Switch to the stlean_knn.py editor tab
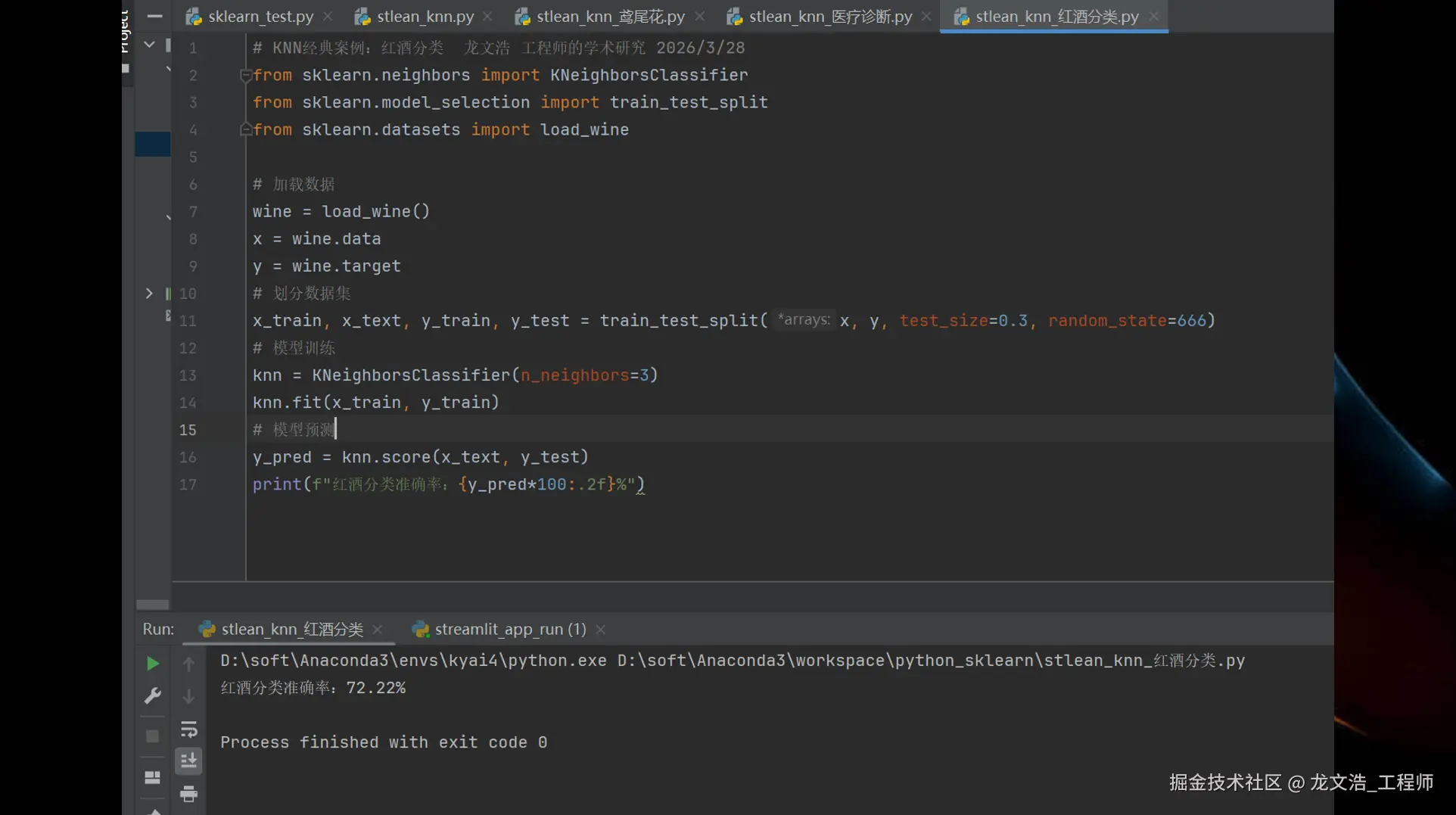 pos(425,17)
